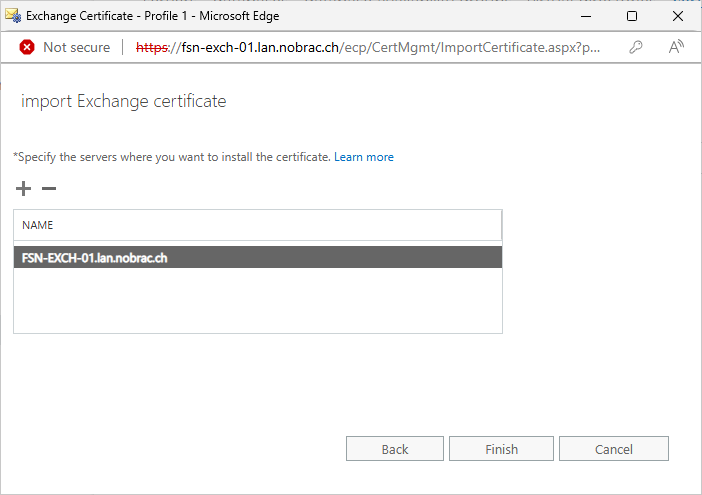Start the Read aloud icon
Image resolution: width=702 pixels, height=495 pixels.
pos(676,47)
